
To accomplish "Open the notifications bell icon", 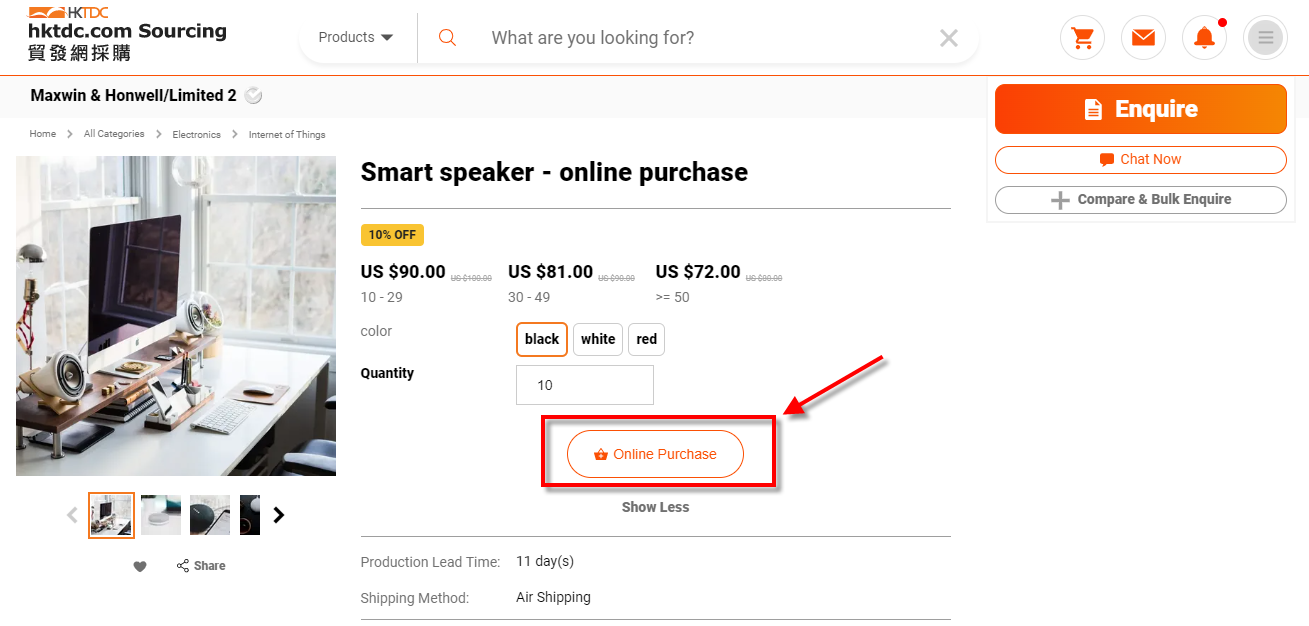I will (1204, 38).
